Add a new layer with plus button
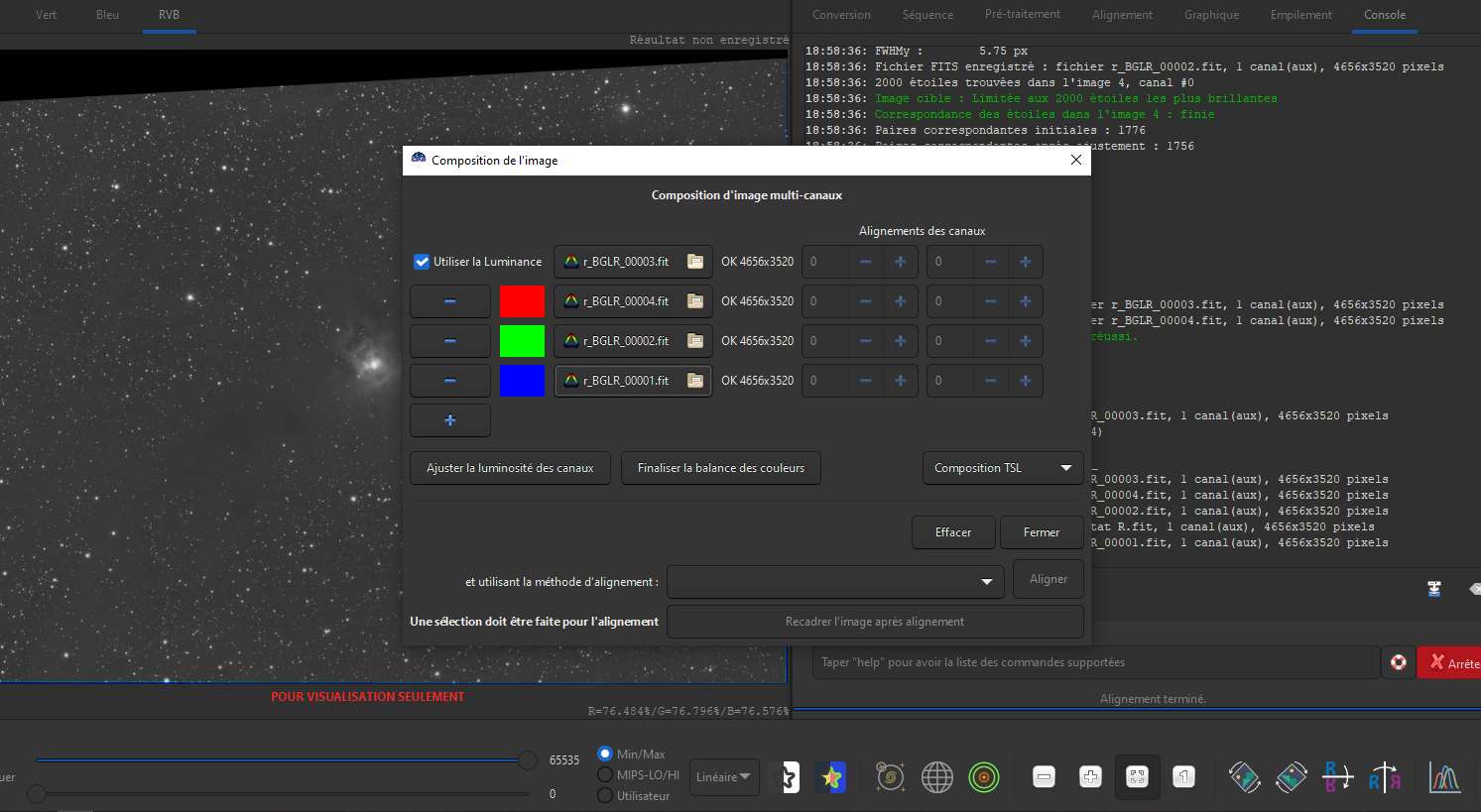Image resolution: width=1481 pixels, height=812 pixels. 450,420
